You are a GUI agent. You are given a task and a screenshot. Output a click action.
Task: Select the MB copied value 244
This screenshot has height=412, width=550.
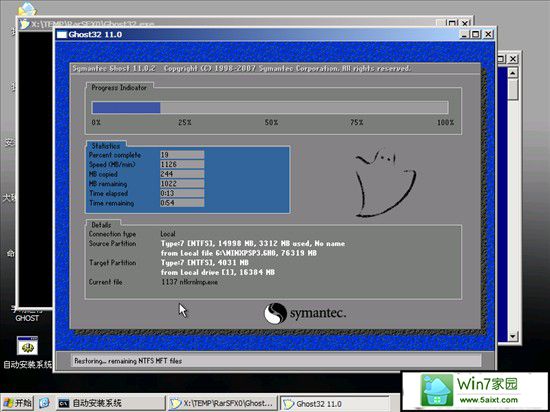pyautogui.click(x=182, y=174)
